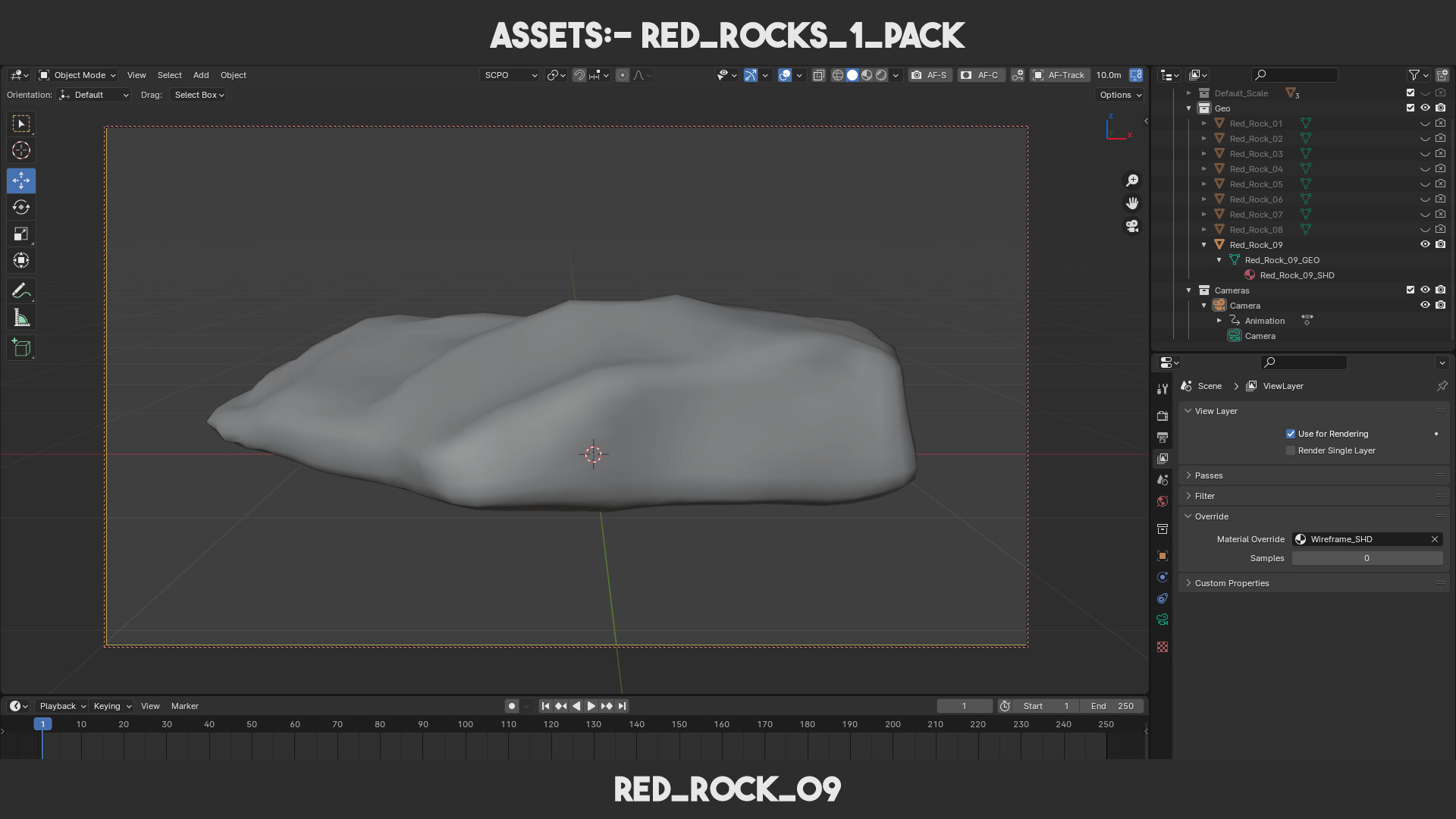
Task: Select the Measure tool
Action: point(21,318)
